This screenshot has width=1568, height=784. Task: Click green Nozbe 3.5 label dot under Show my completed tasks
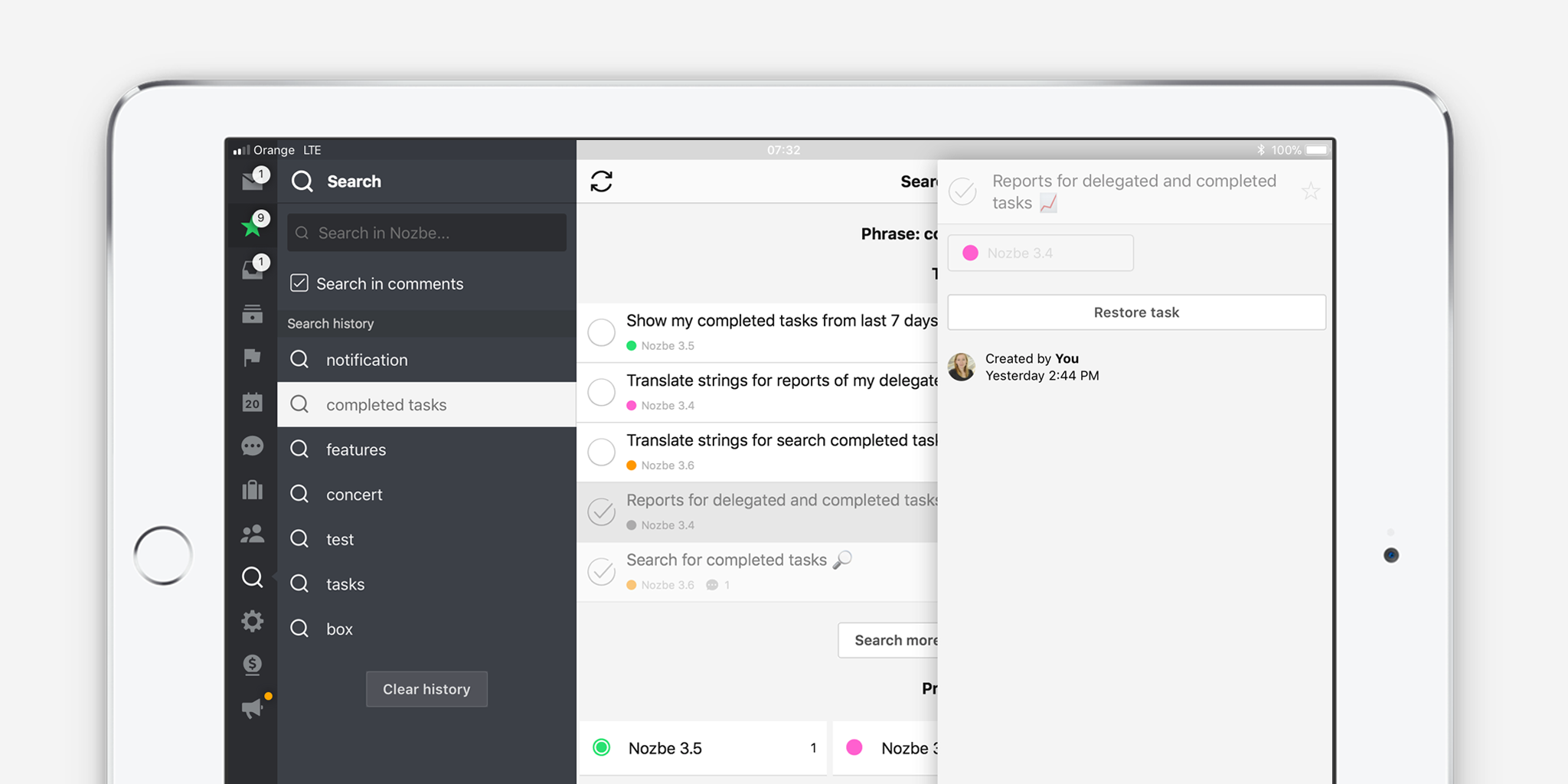(x=632, y=345)
